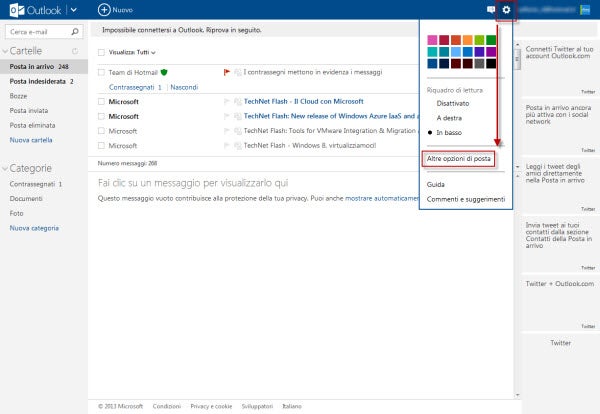
Task: Click Privacy e cookie footer link
Action: tap(211, 406)
